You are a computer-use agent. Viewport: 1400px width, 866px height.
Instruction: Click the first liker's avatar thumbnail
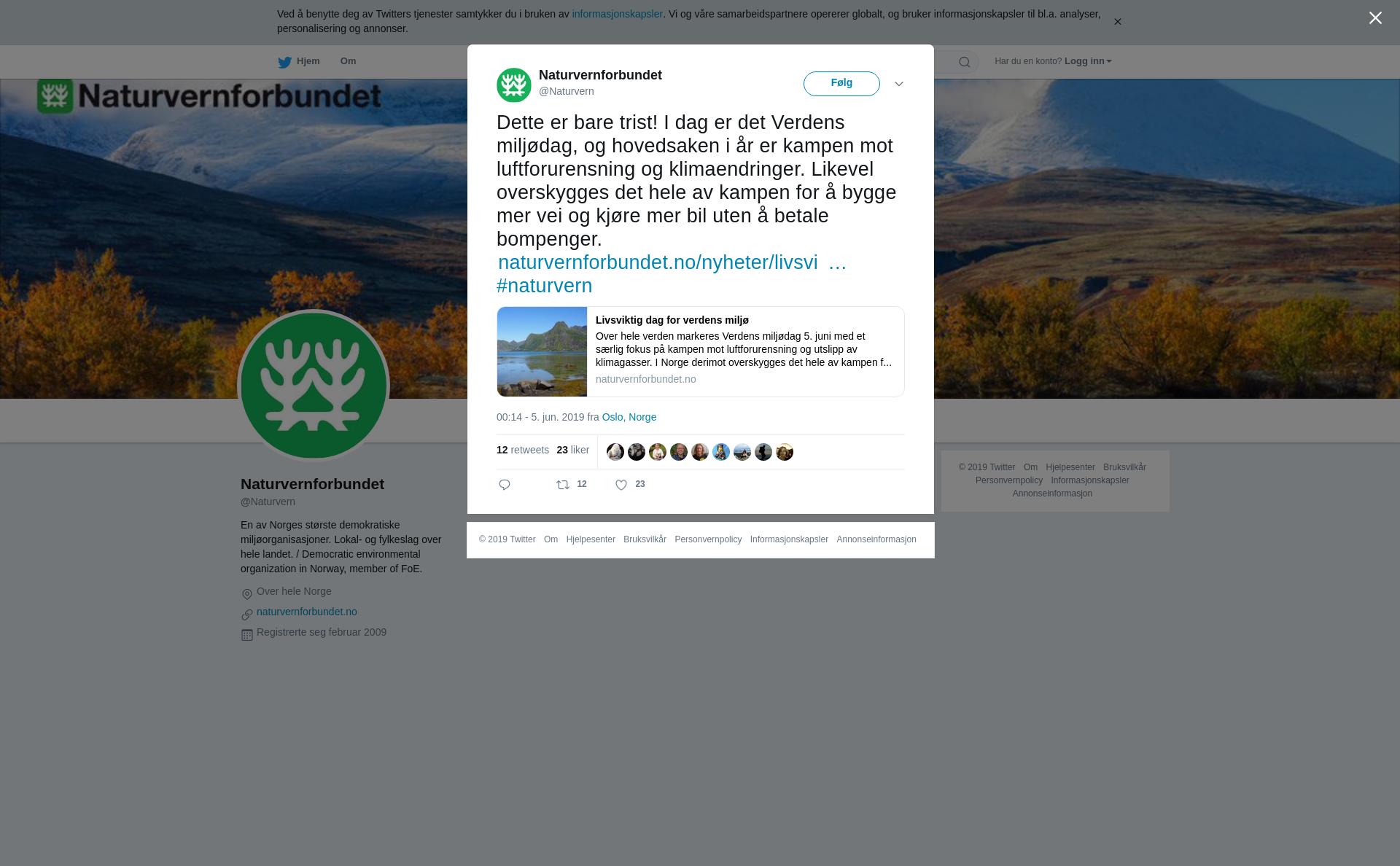(615, 452)
